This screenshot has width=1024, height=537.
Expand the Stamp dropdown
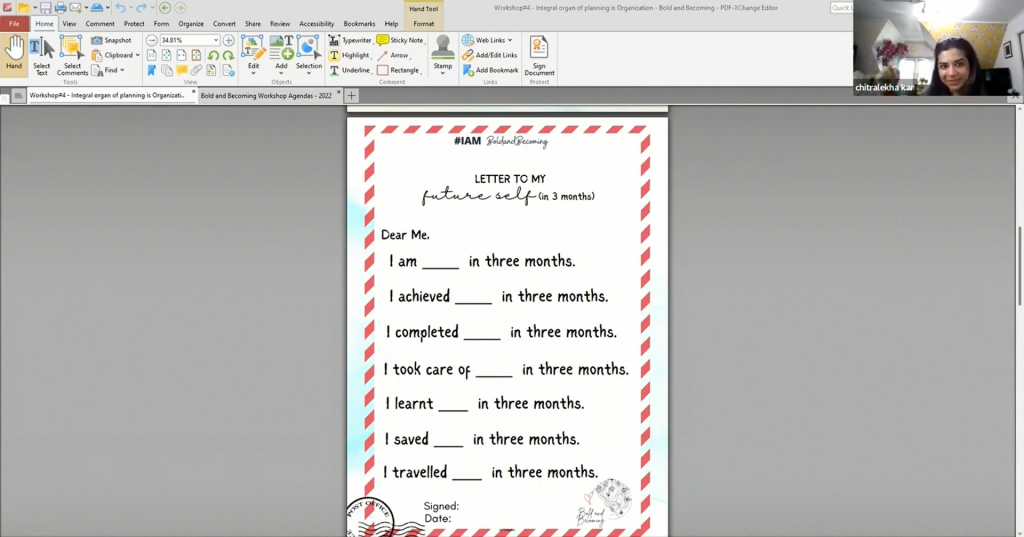443,72
